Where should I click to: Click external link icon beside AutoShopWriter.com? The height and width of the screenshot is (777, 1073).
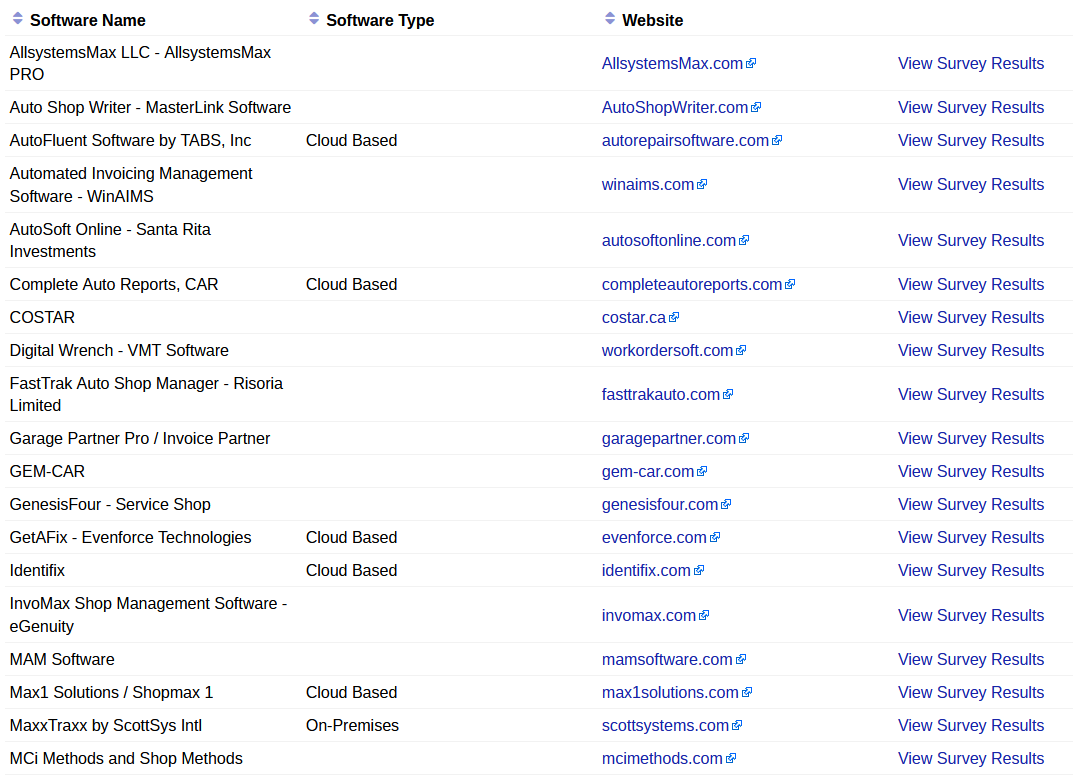coord(756,107)
